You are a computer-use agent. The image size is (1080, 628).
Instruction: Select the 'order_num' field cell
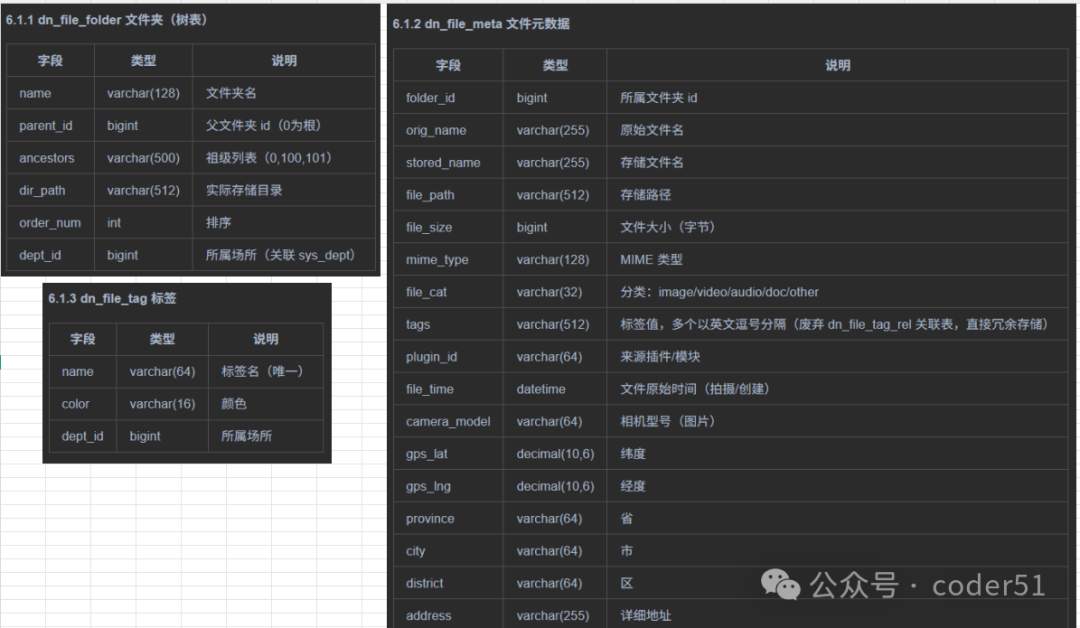(50, 222)
